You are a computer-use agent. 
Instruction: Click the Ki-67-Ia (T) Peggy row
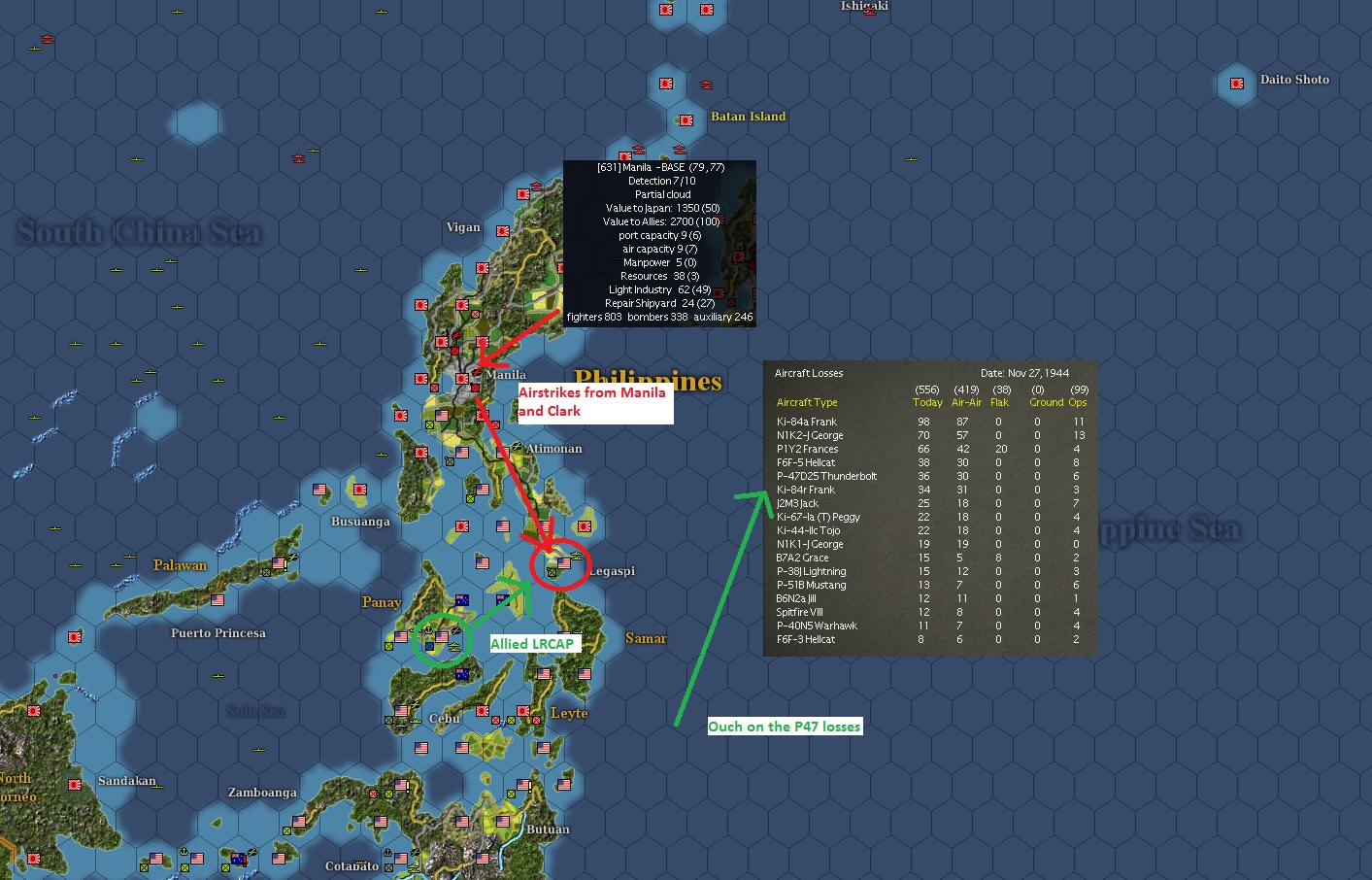pyautogui.click(x=930, y=517)
